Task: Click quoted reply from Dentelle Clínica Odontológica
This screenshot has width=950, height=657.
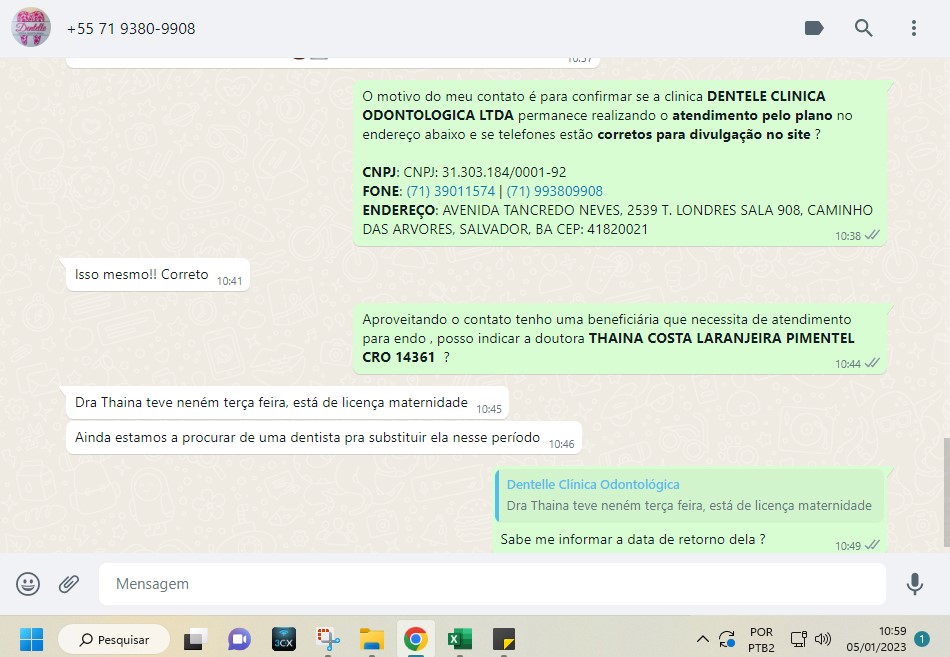Action: click(689, 495)
